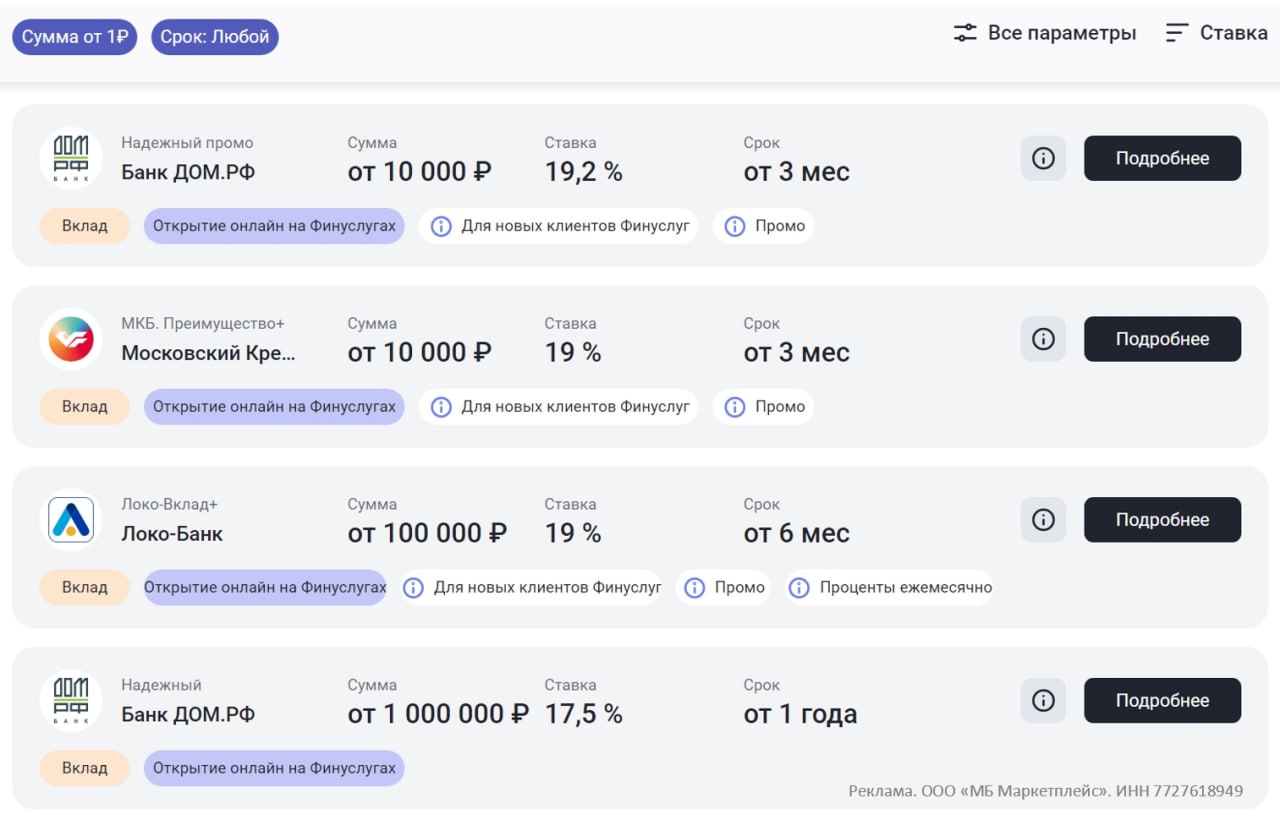Open info icon on Московский Кредитный card

pos(1043,339)
